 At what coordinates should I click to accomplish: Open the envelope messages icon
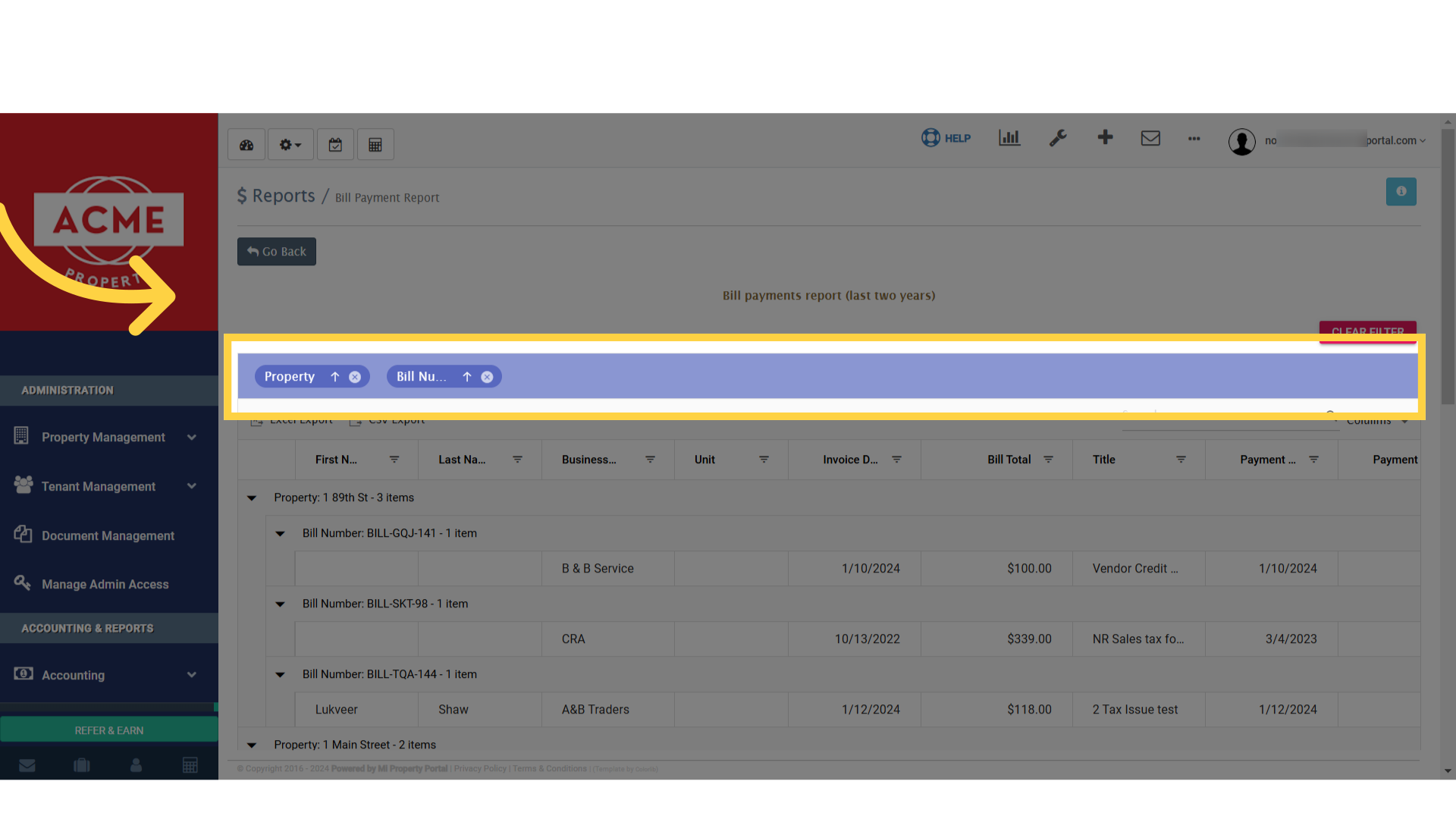(x=1150, y=138)
